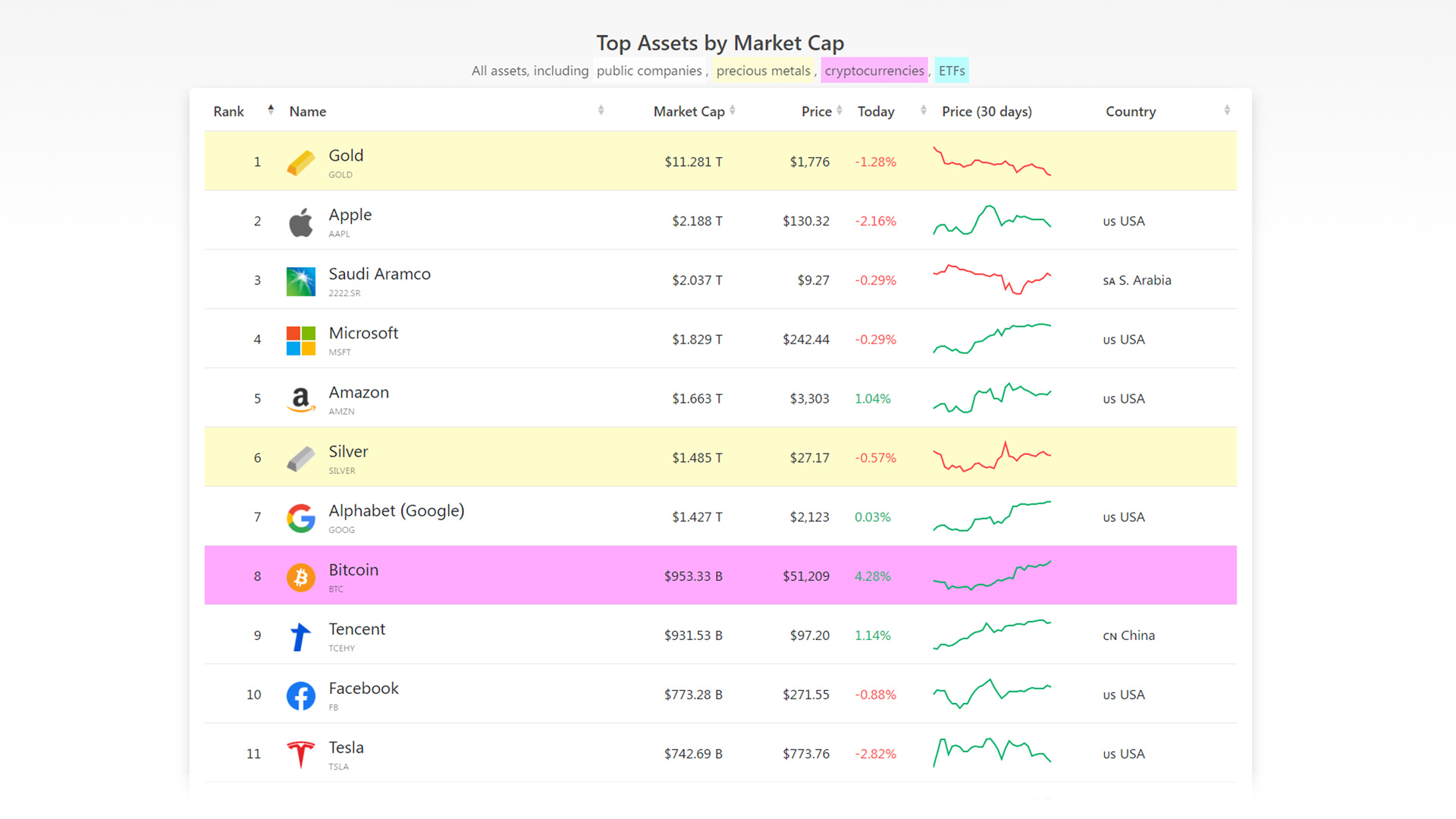Open the Gold asset page
The image size is (1456, 819).
346,155
